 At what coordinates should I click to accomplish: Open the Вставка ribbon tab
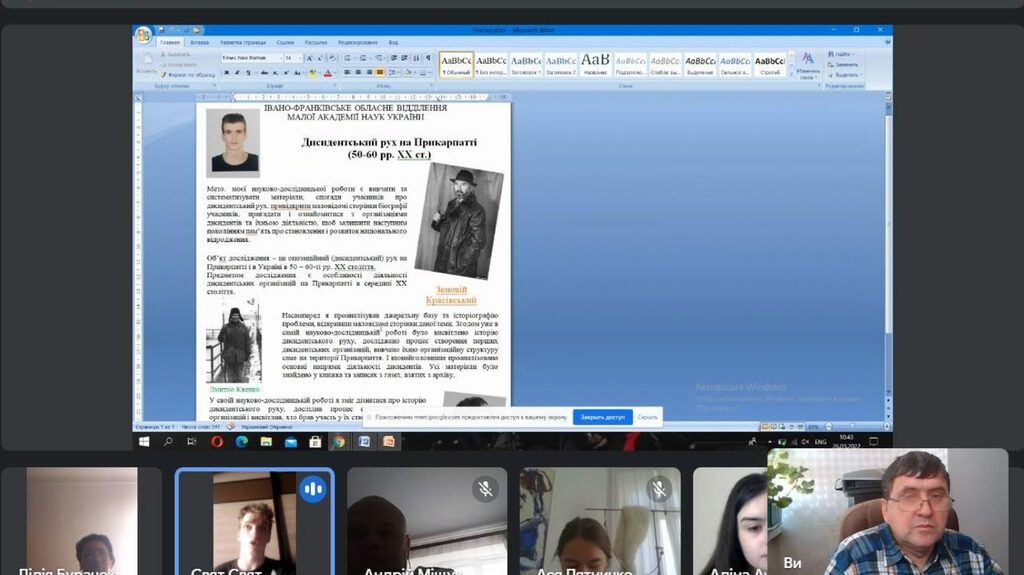point(200,43)
